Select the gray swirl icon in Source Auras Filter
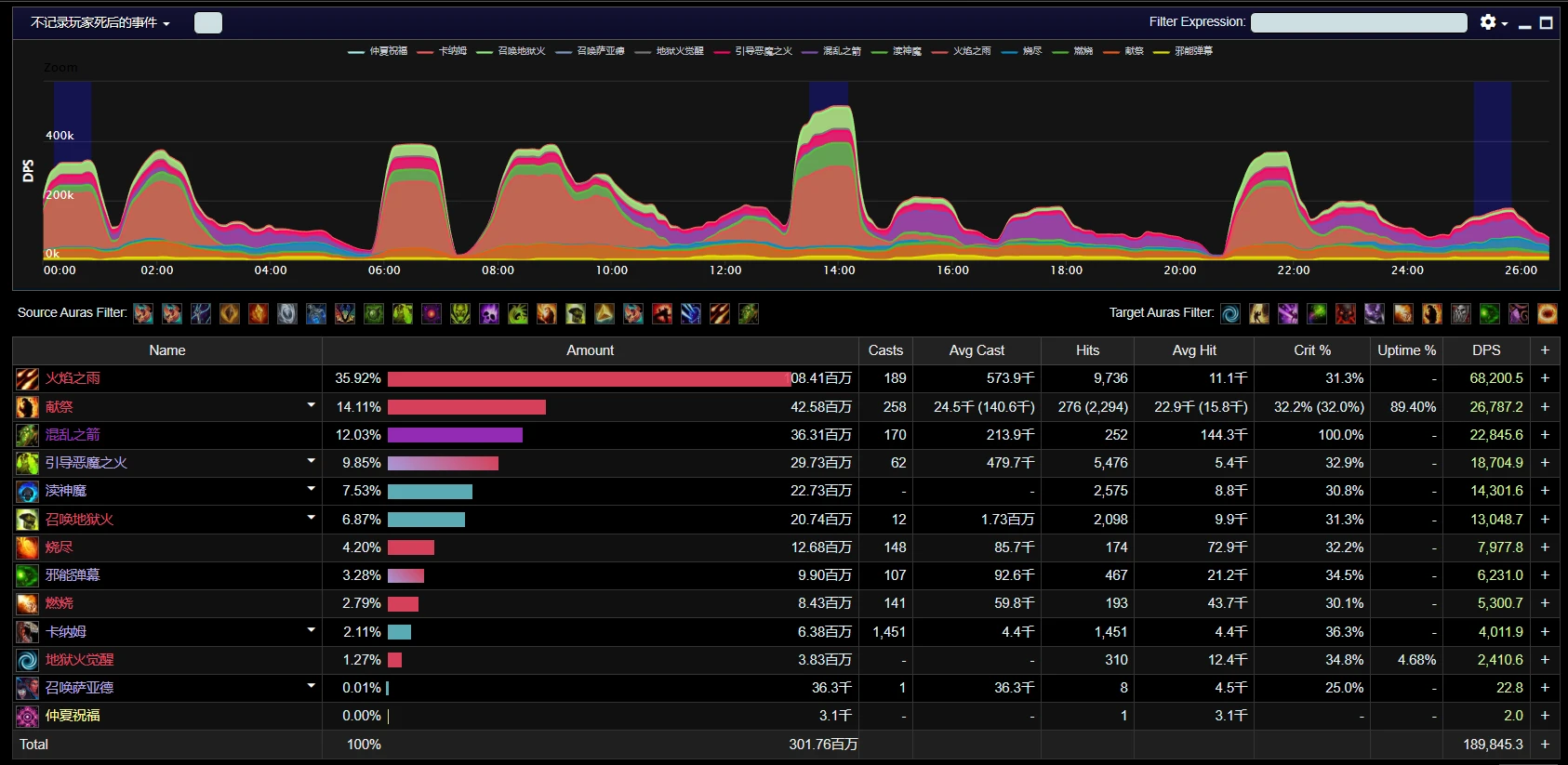This screenshot has height=765, width=1568. (287, 314)
